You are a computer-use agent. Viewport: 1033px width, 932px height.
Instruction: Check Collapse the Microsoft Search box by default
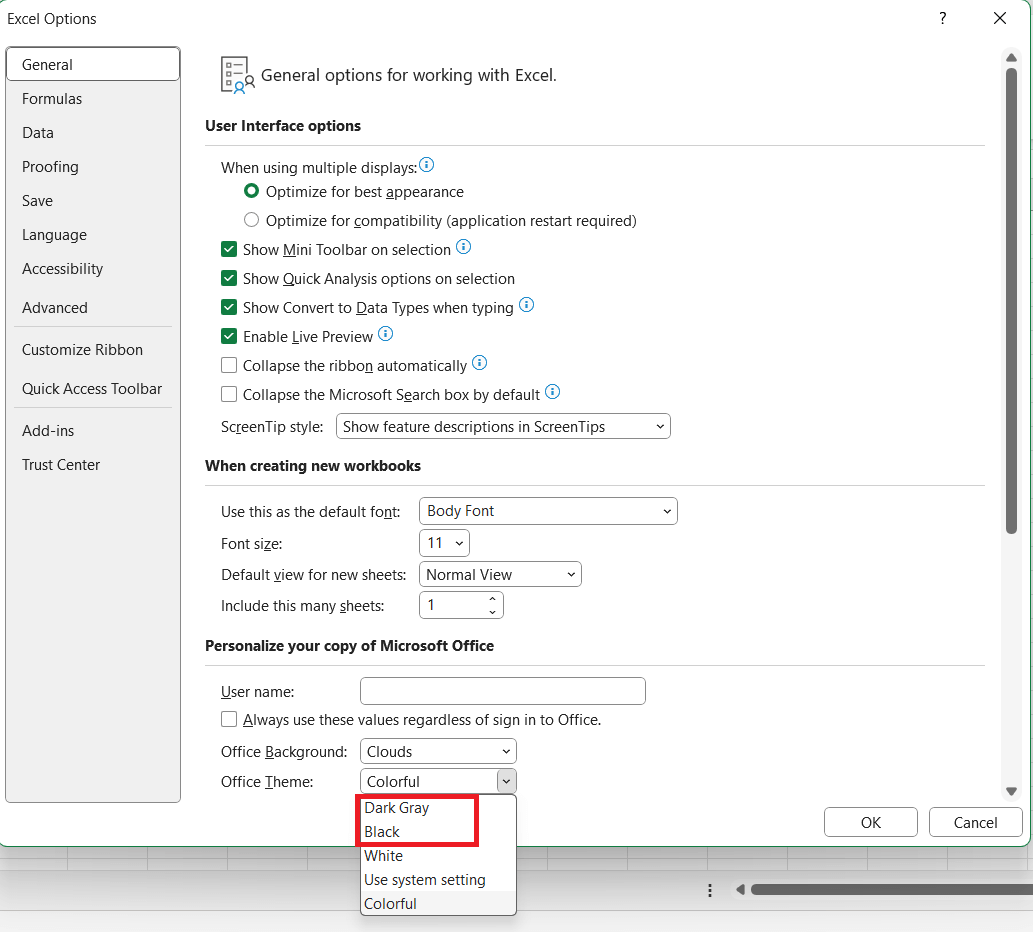coord(229,395)
